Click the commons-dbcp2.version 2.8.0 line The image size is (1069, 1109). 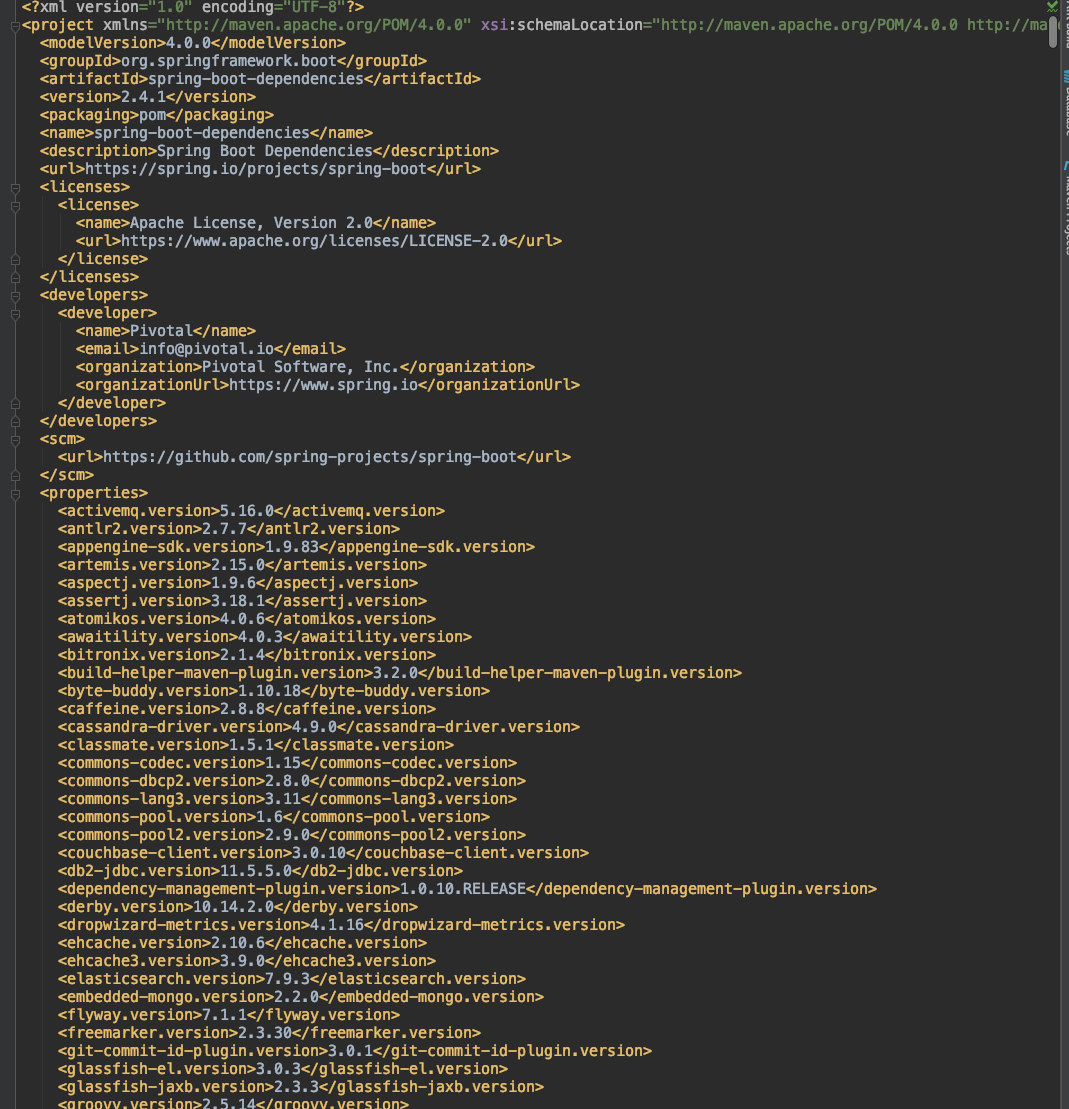291,782
